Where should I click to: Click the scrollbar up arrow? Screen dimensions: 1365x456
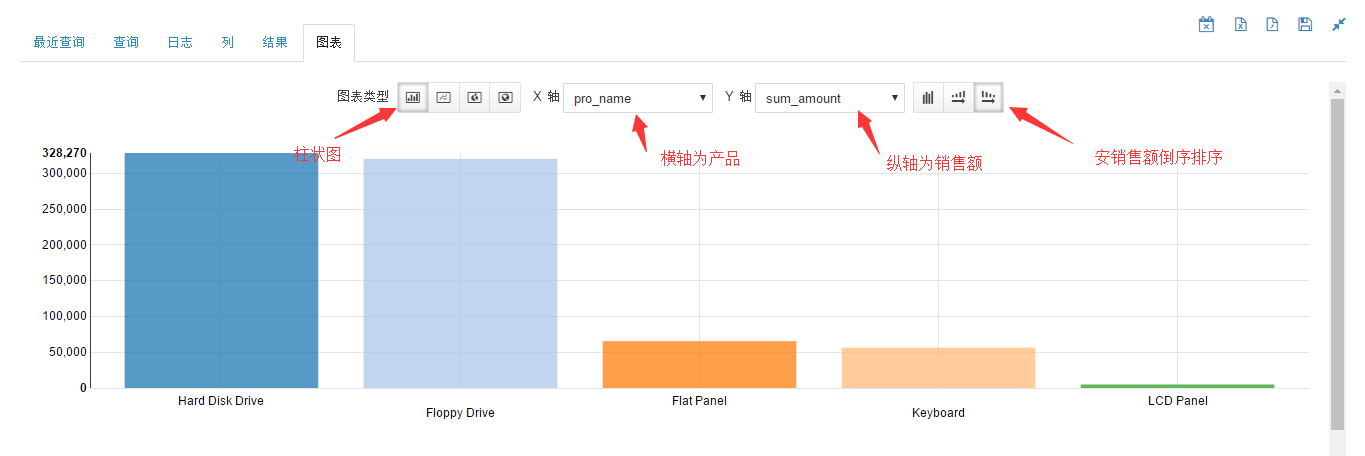tap(1338, 91)
